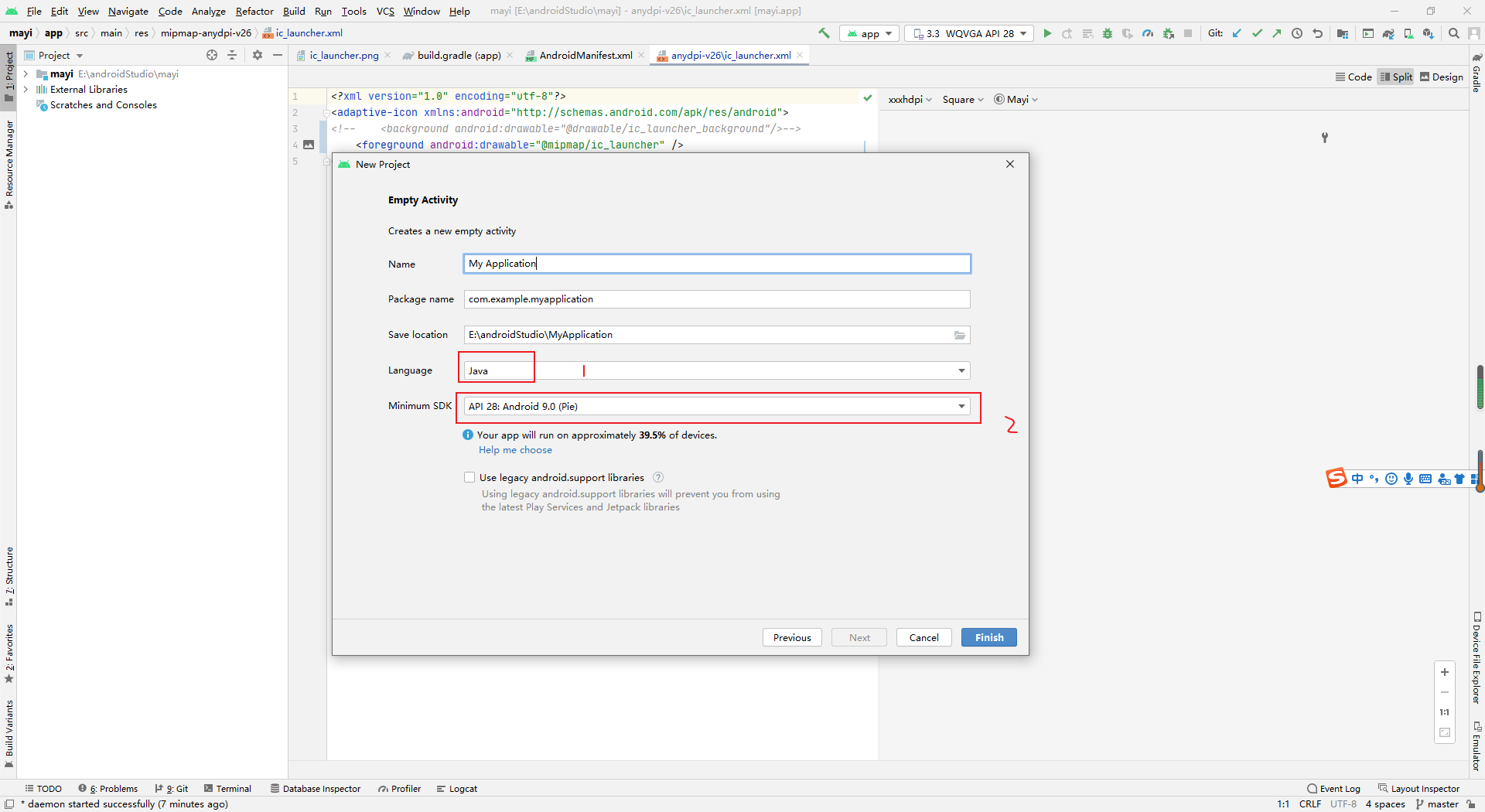1485x812 pixels.
Task: Click help question icon beside legacy libraries
Action: [658, 477]
